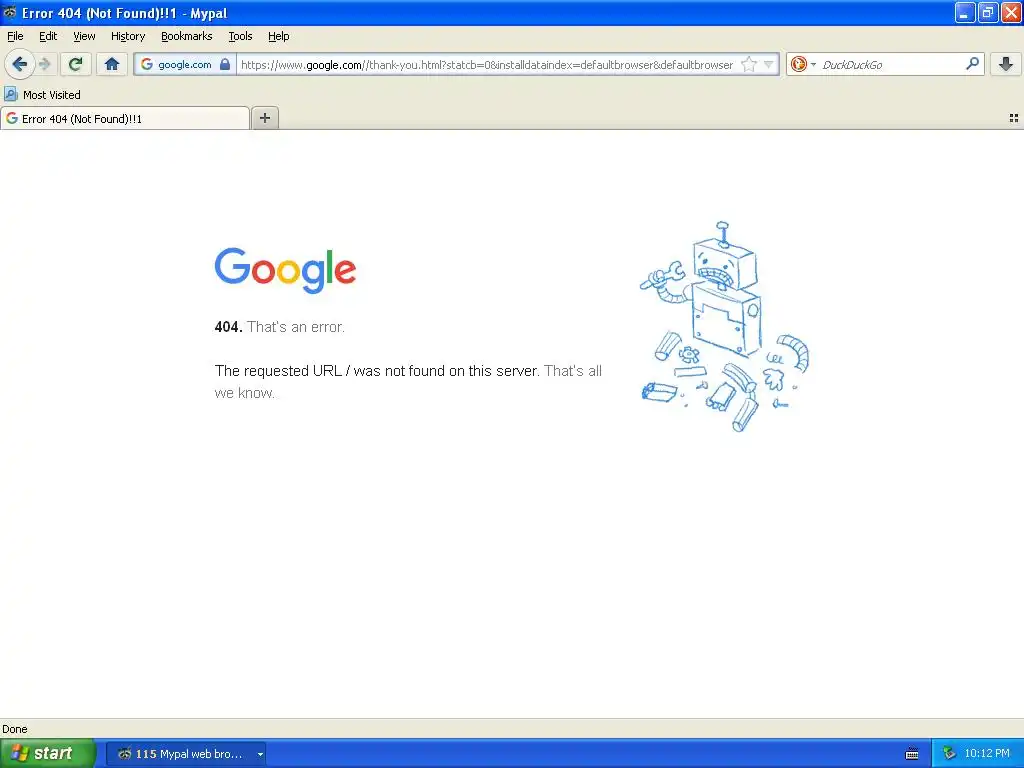Open the View menu
1024x768 pixels.
coord(84,36)
